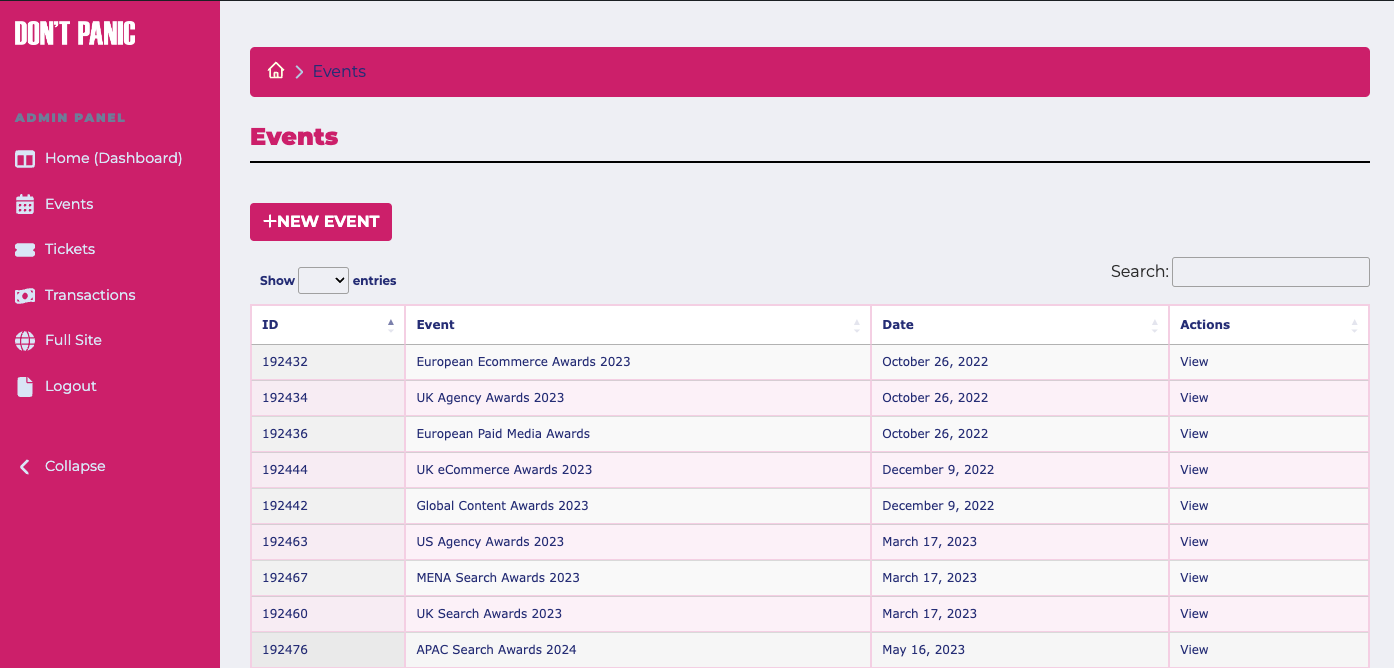This screenshot has width=1394, height=668.
Task: Open the Show entries dropdown
Action: (x=323, y=280)
